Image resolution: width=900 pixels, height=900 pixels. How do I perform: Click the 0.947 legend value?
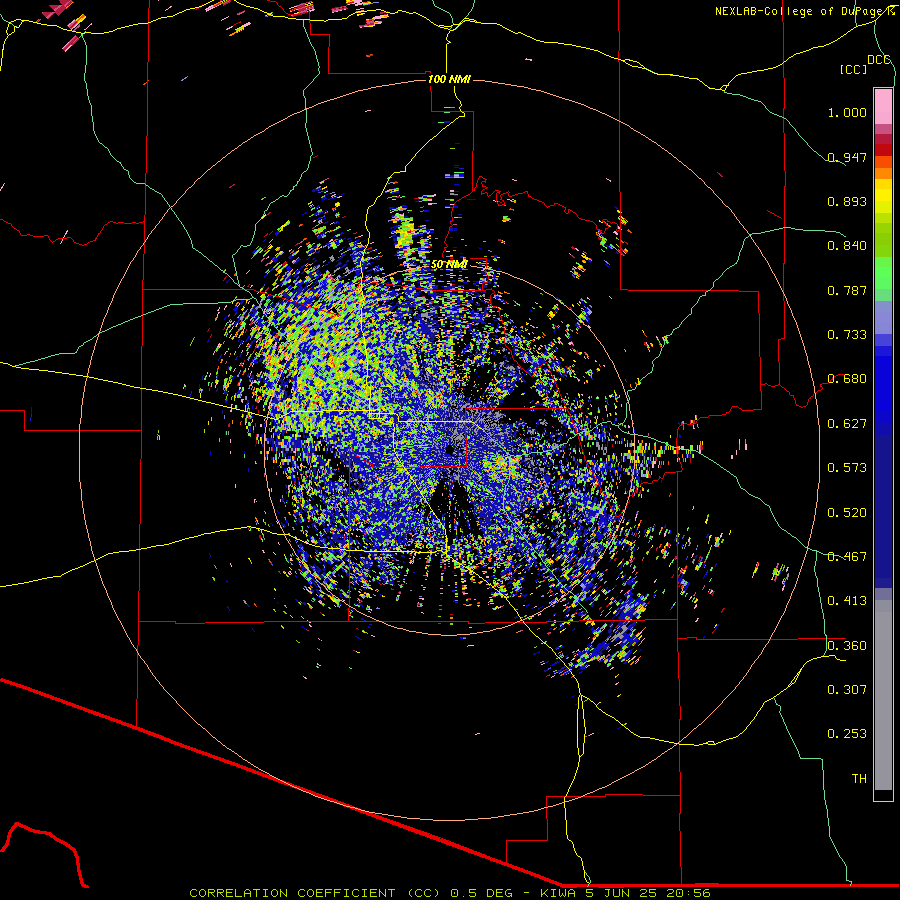847,157
